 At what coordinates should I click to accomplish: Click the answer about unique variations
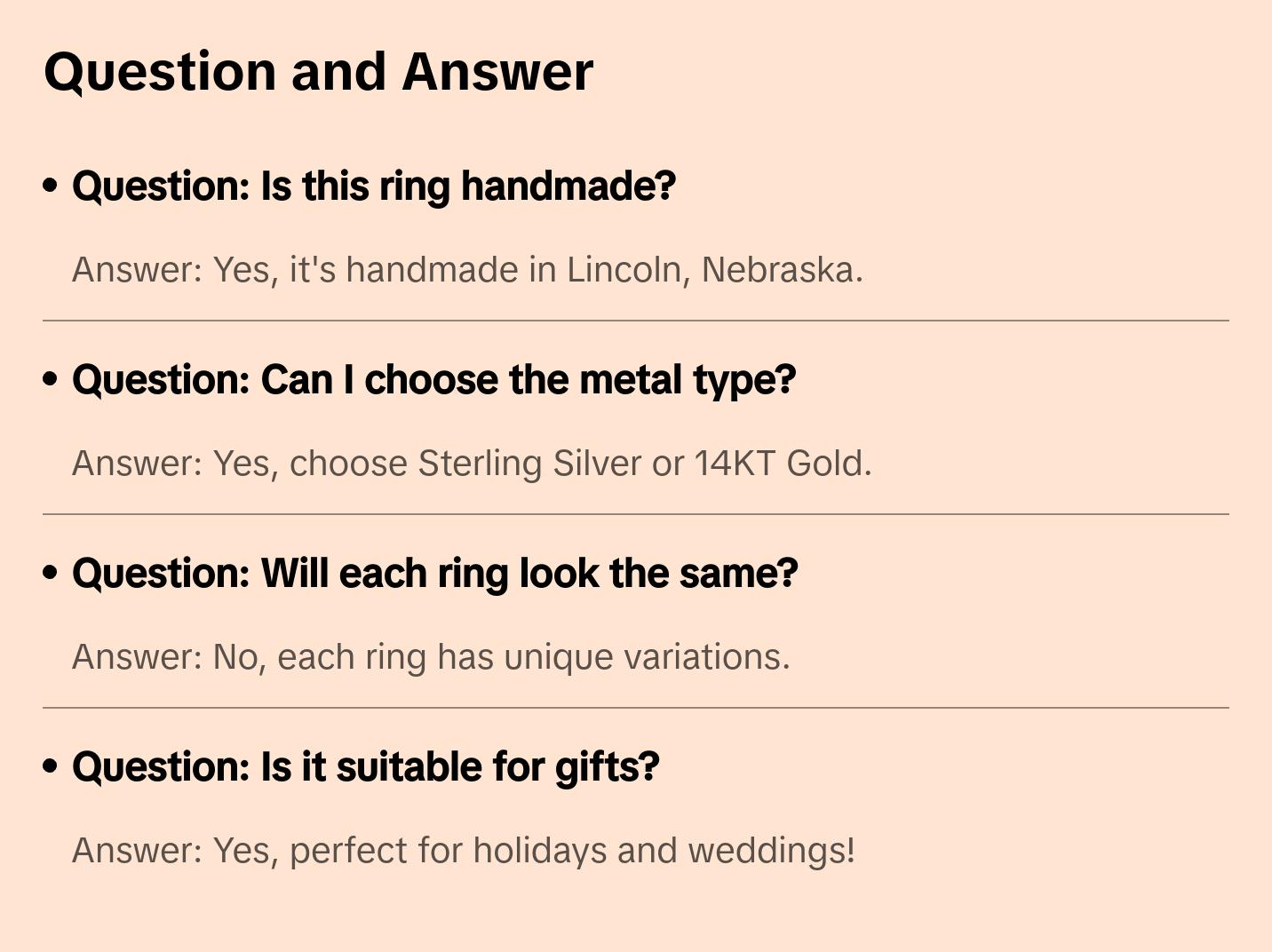click(431, 657)
